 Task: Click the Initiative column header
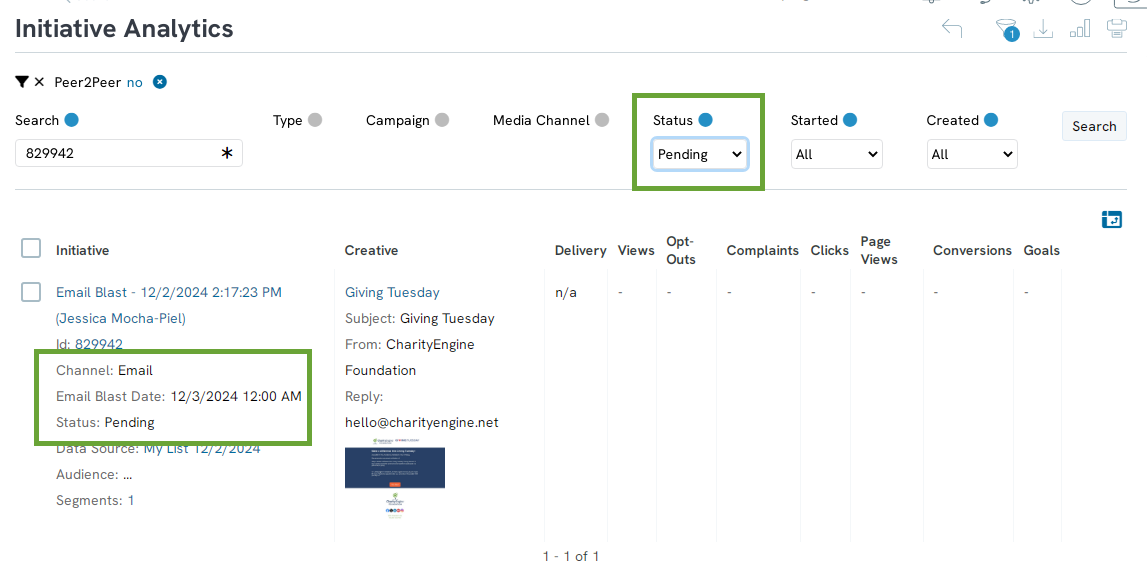pyautogui.click(x=83, y=250)
